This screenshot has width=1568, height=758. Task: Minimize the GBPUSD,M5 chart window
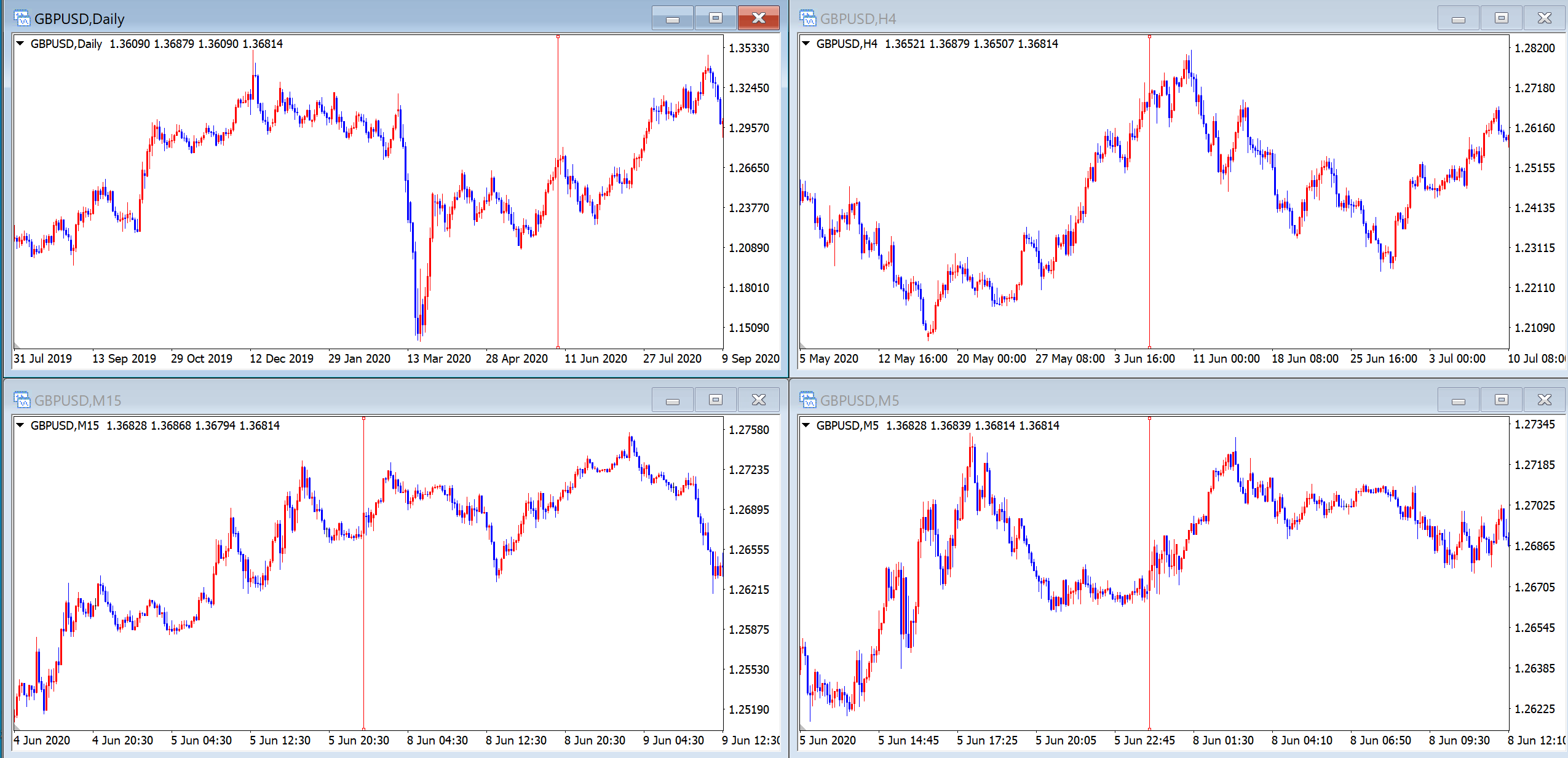click(1459, 400)
